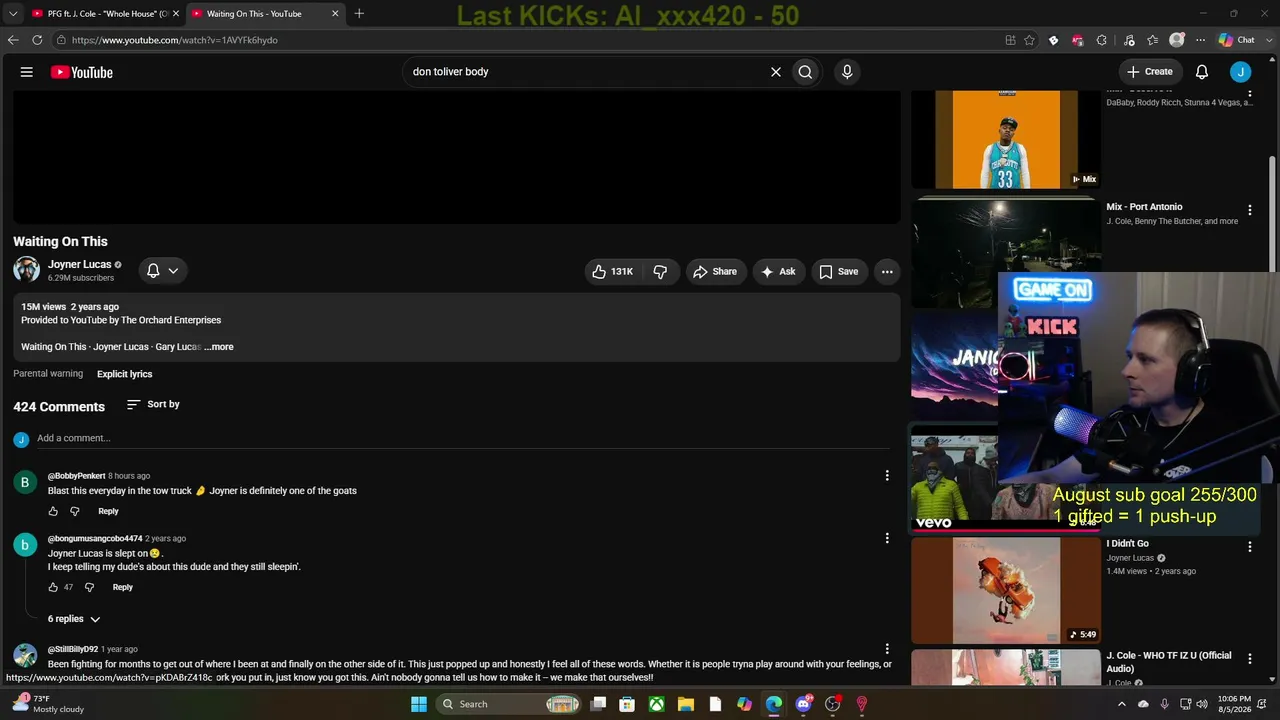Go to the YouTube home logo
Viewport: 1280px width, 720px height.
click(x=82, y=72)
